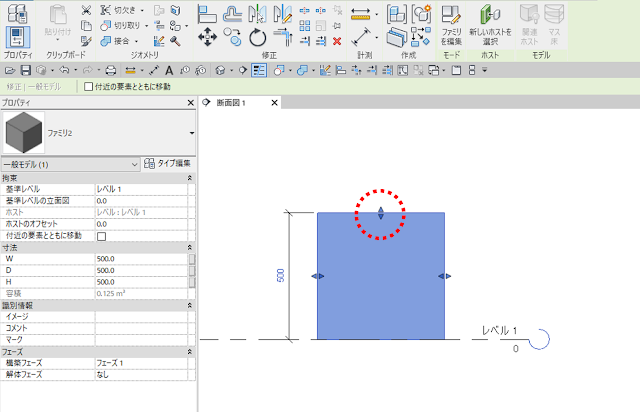The height and width of the screenshot is (412, 640).
Task: Toggle the Properties palette button
Action: click(18, 37)
